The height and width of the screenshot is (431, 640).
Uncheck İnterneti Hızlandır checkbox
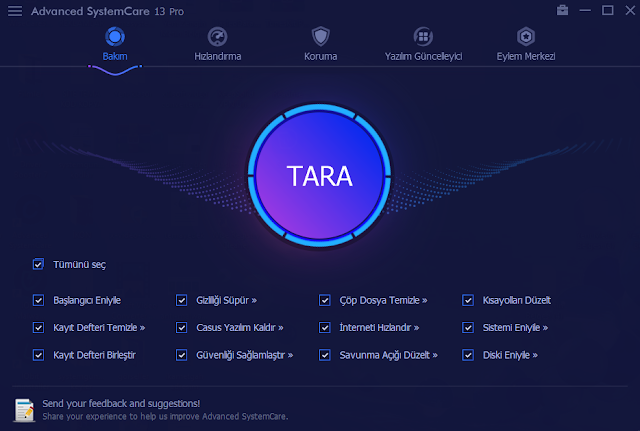point(324,328)
